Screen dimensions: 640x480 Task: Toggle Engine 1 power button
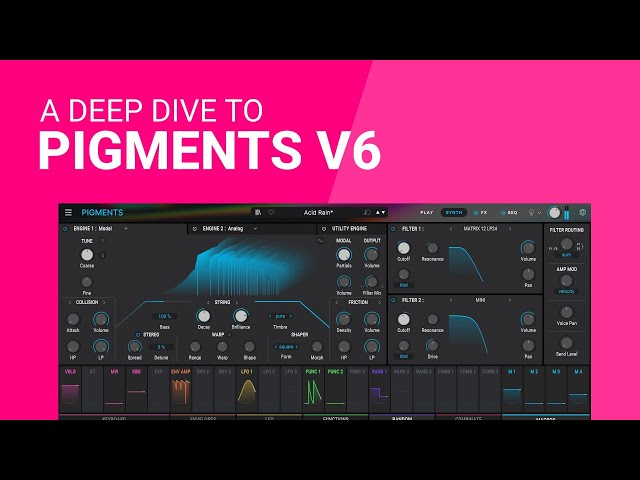[65, 229]
